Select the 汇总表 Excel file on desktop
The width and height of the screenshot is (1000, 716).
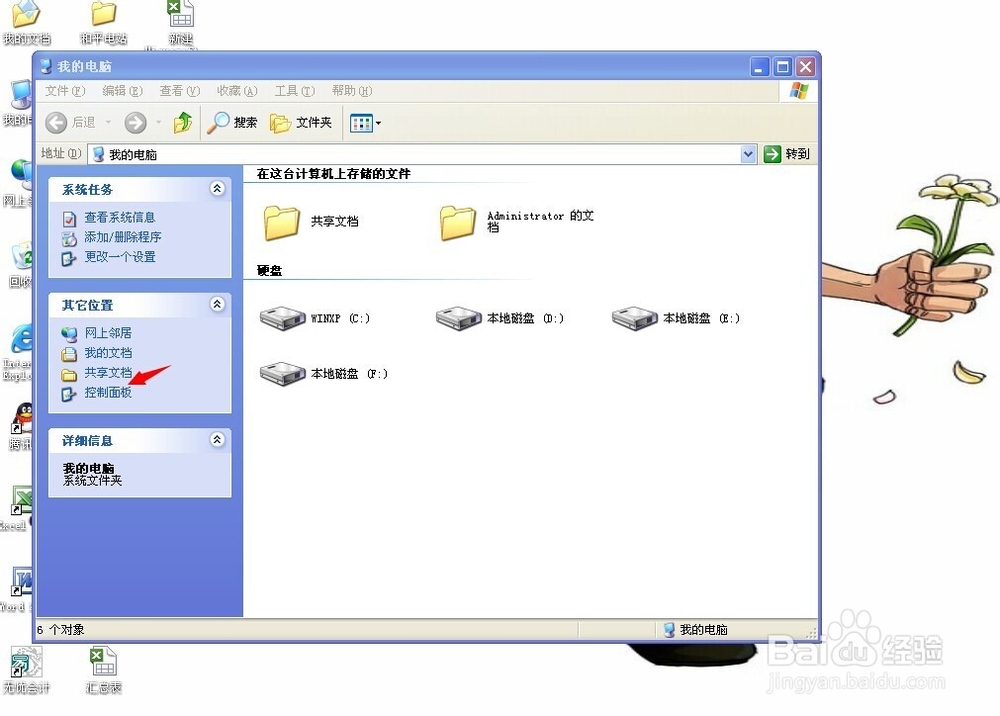tap(103, 670)
